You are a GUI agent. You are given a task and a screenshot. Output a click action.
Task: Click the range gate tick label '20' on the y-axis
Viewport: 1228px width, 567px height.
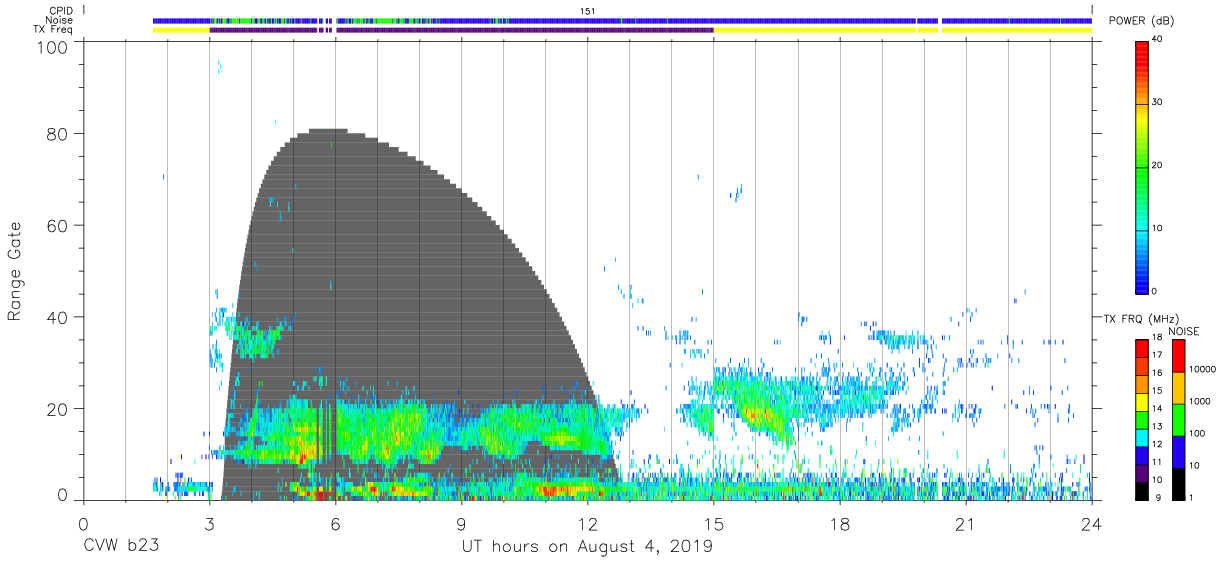click(x=59, y=409)
